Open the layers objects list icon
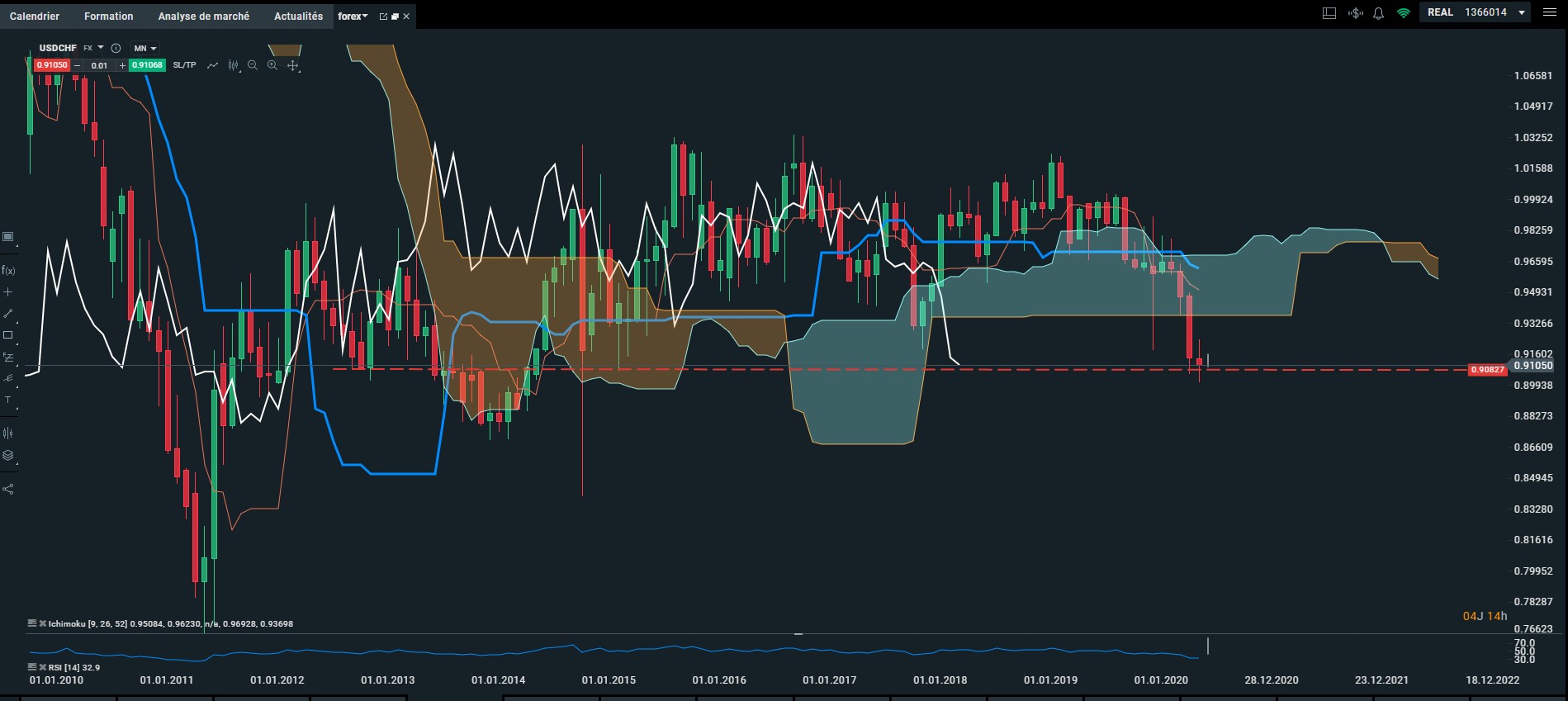Screen dimensions: 1568x701 pos(8,455)
